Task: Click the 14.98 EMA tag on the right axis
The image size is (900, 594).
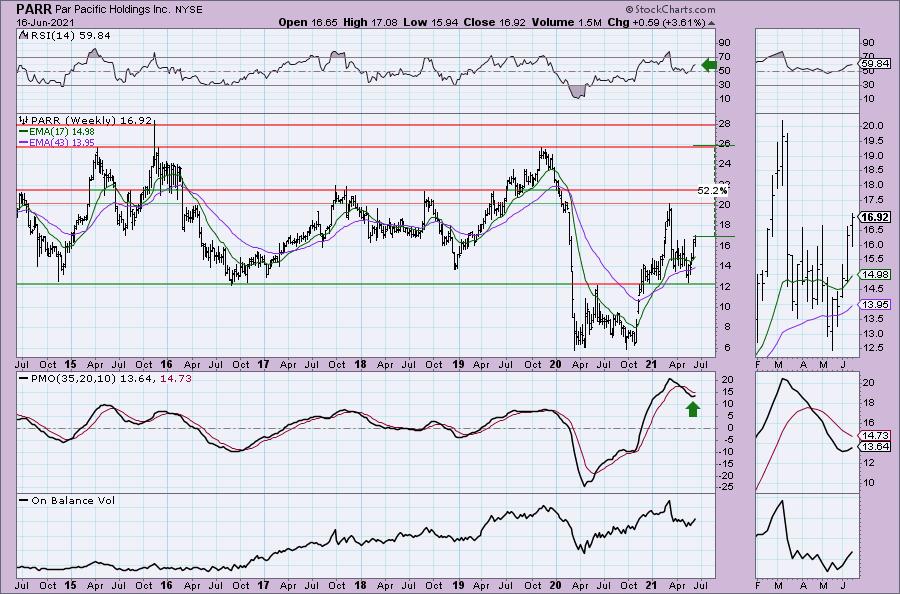Action: point(875,275)
